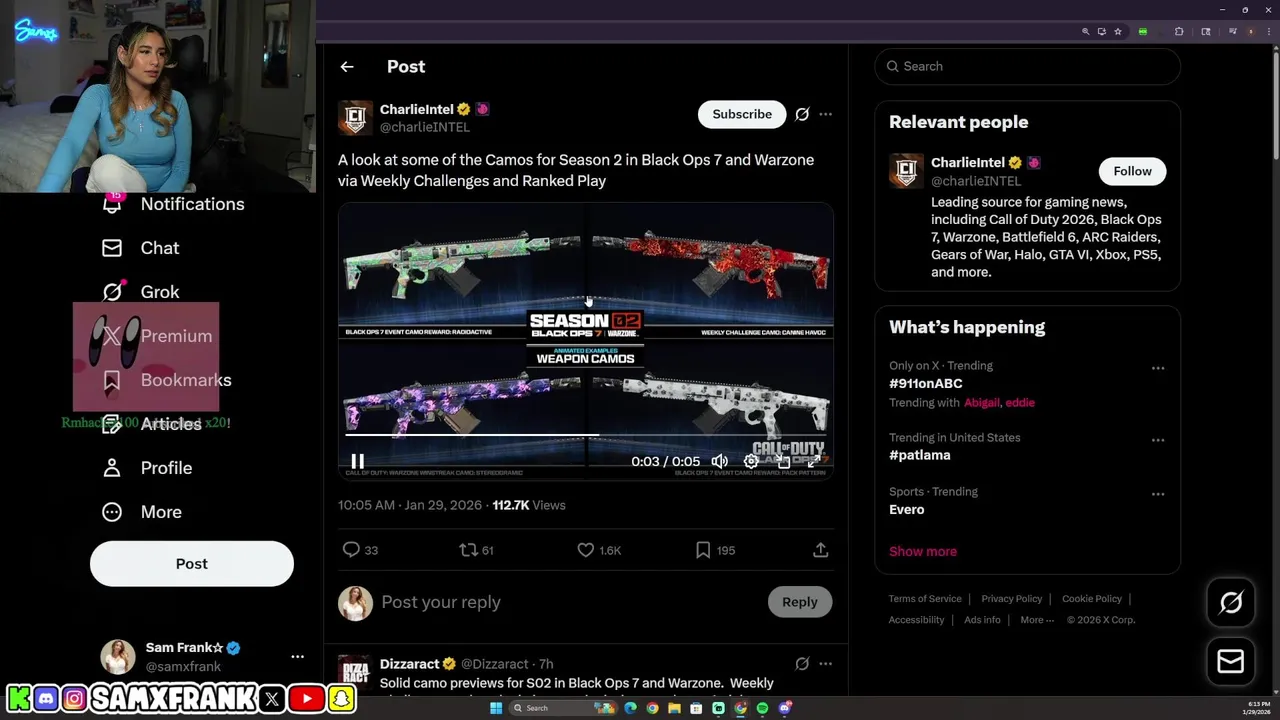Screen dimensions: 1280x720
Task: Open Windows Start menu
Action: point(495,708)
